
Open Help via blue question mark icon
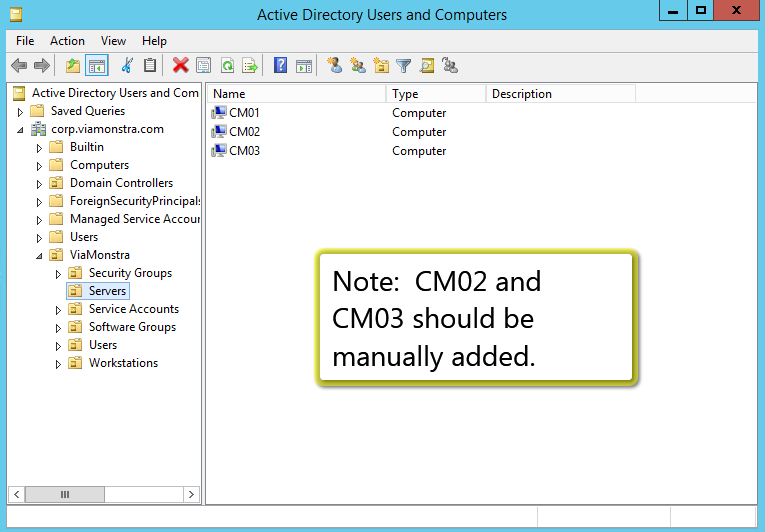point(280,66)
